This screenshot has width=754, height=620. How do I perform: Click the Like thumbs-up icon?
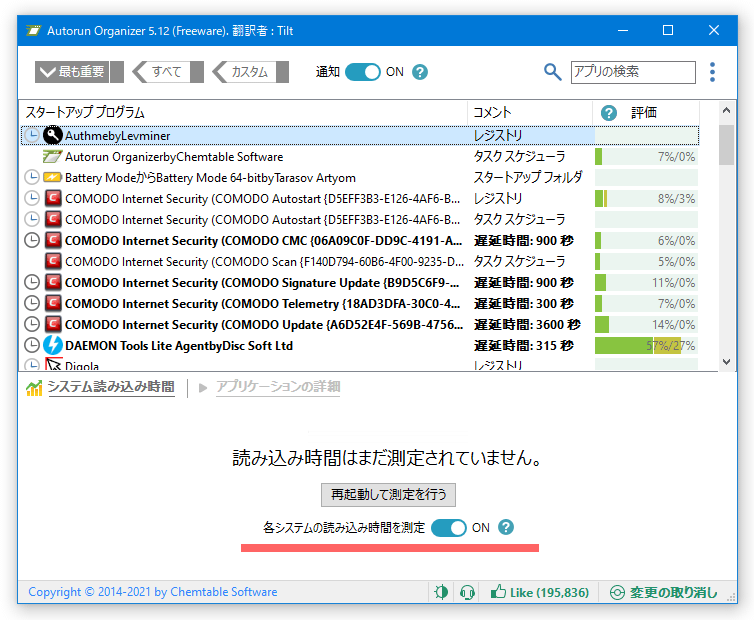(498, 592)
